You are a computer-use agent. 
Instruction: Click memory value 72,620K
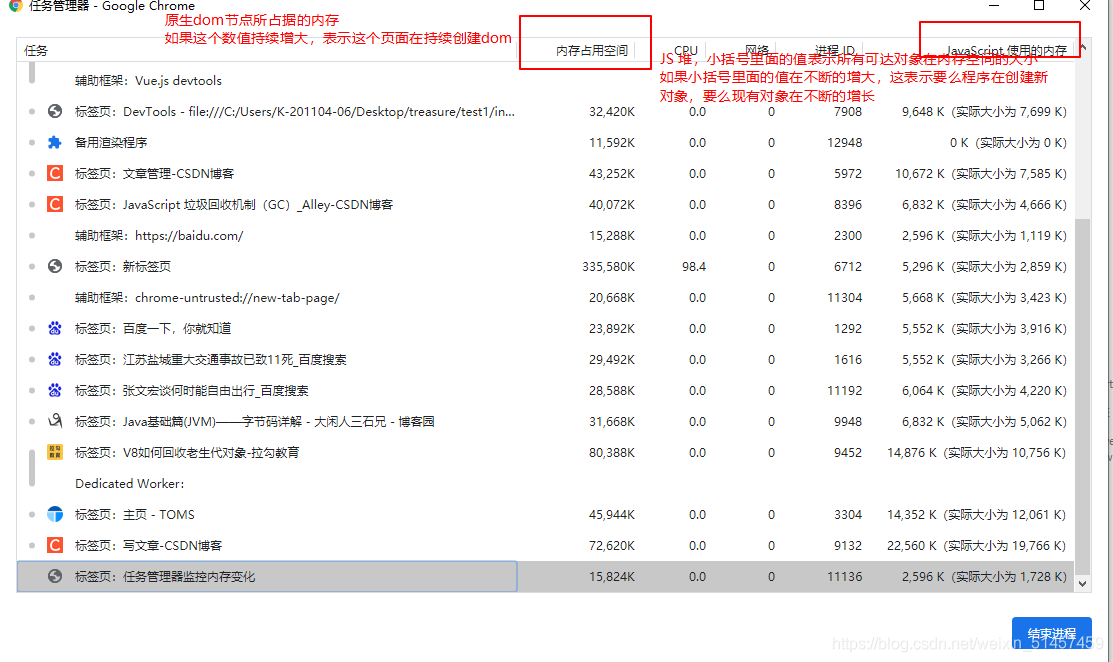(612, 546)
